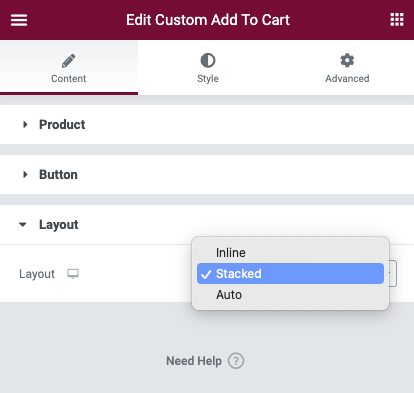Click the half-circle Style icon
Screen dimensions: 414x393
pyautogui.click(x=208, y=61)
